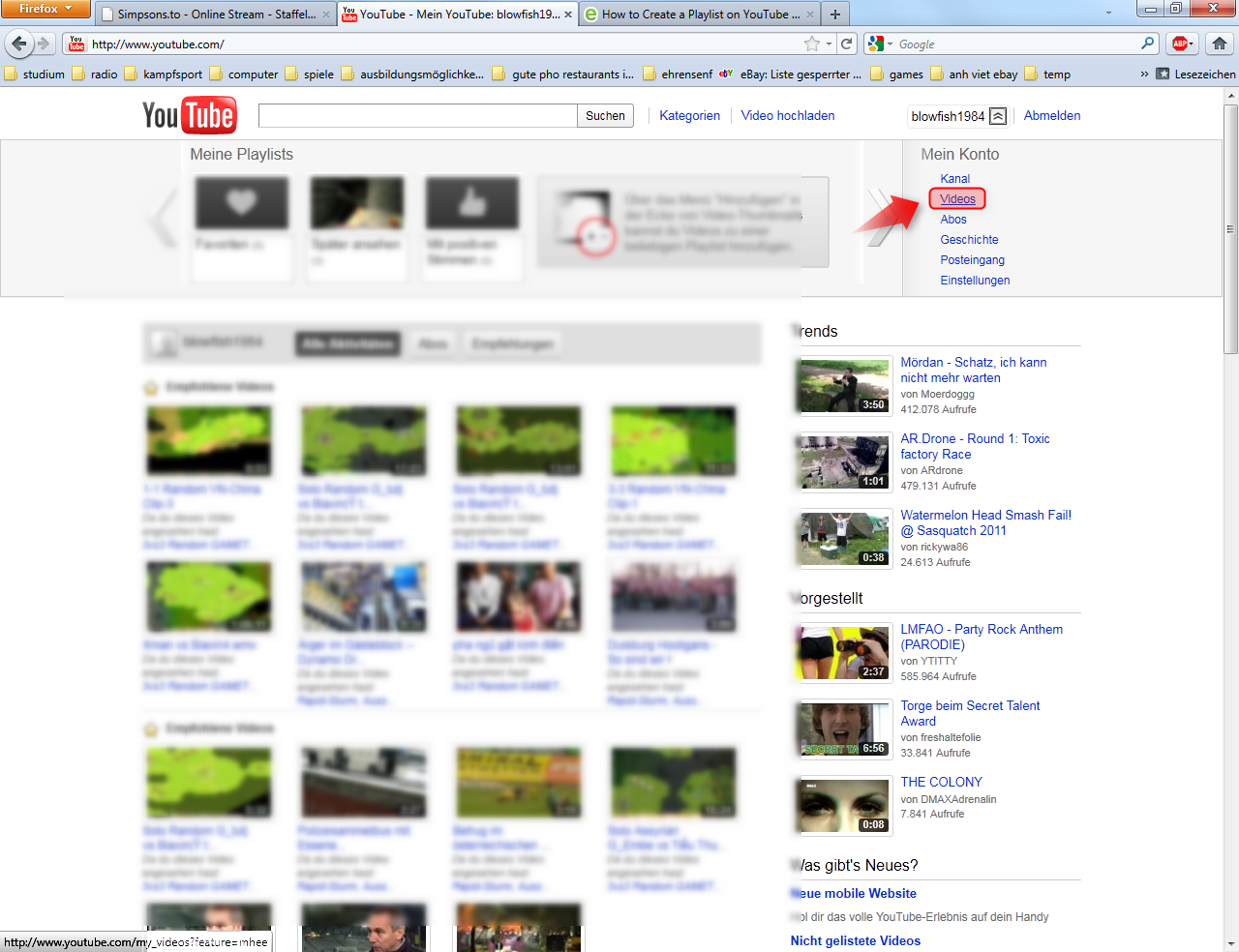This screenshot has height=952, width=1239.
Task: Bookmark this page with the star icon
Action: [811, 44]
